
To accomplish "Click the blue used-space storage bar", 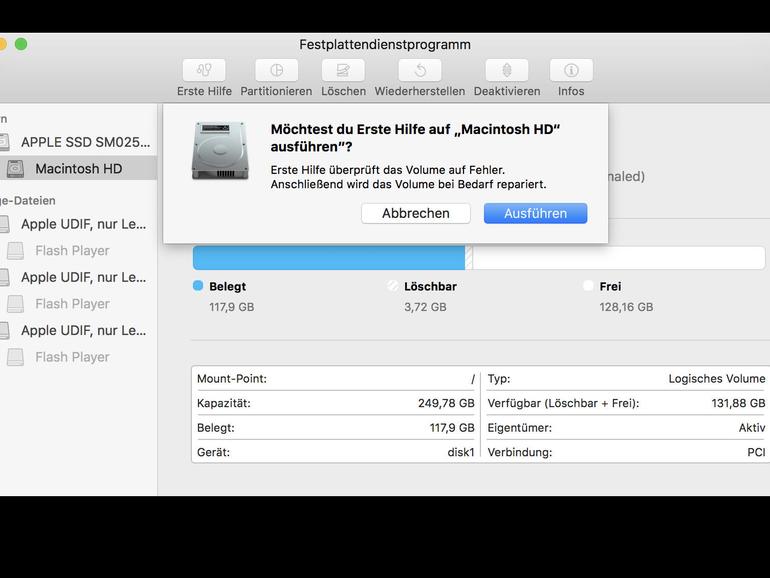I will click(x=328, y=258).
